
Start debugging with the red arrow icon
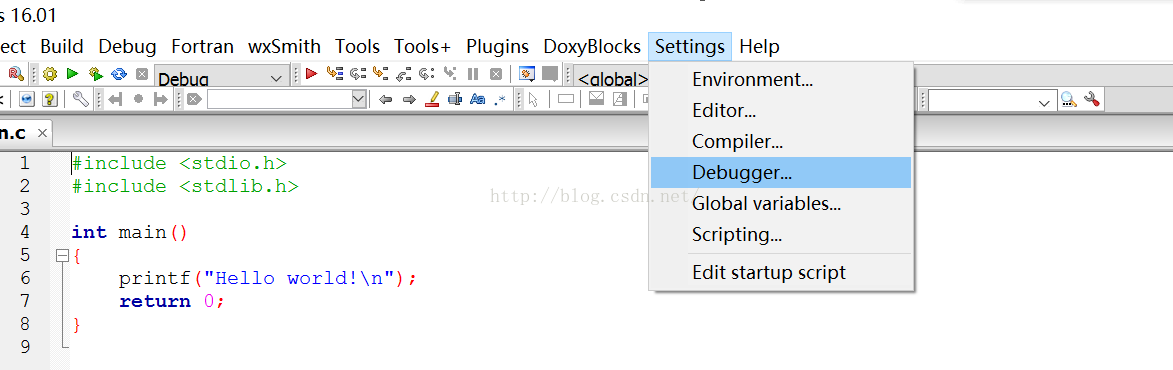[312, 73]
